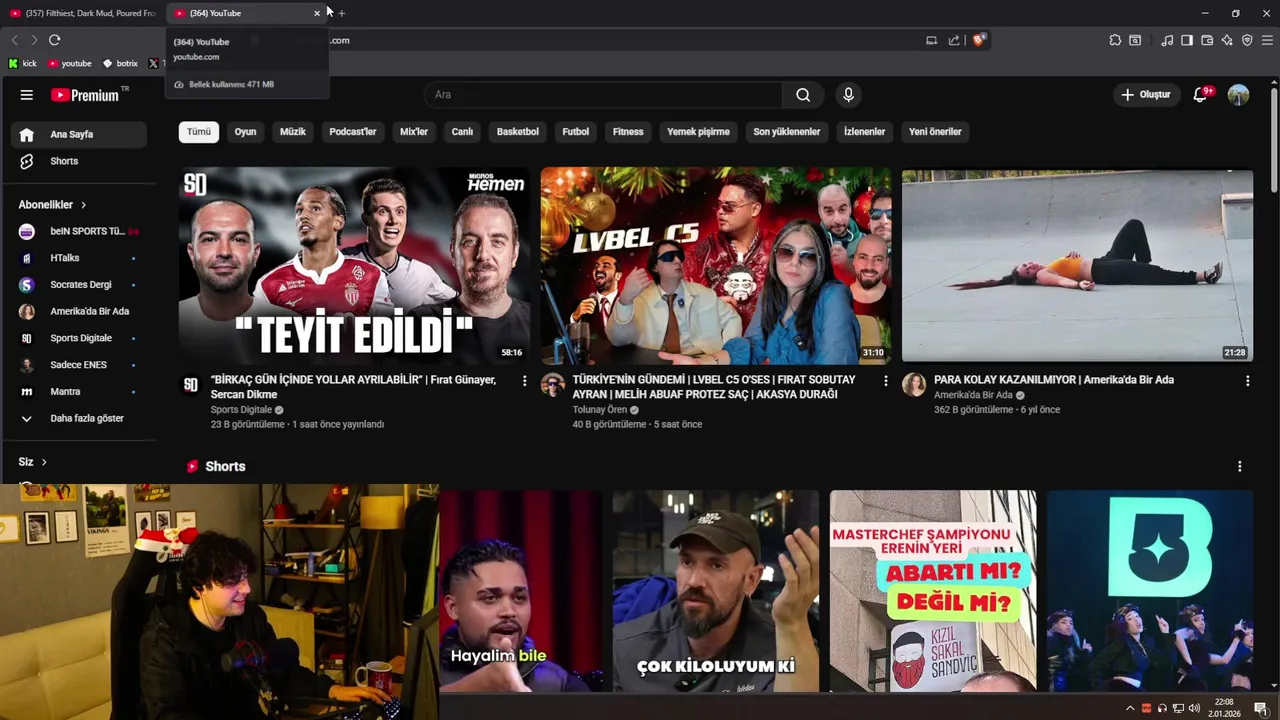Open the YouTube hamburger guide menu

coord(27,95)
